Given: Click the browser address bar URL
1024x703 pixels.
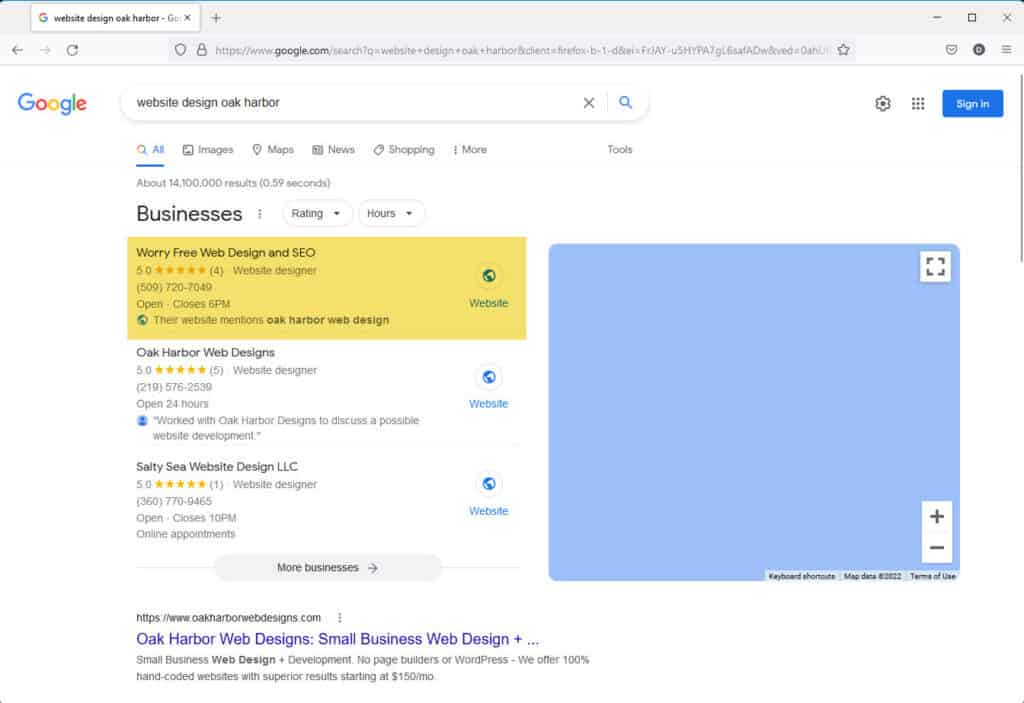Looking at the screenshot, I should [520, 50].
